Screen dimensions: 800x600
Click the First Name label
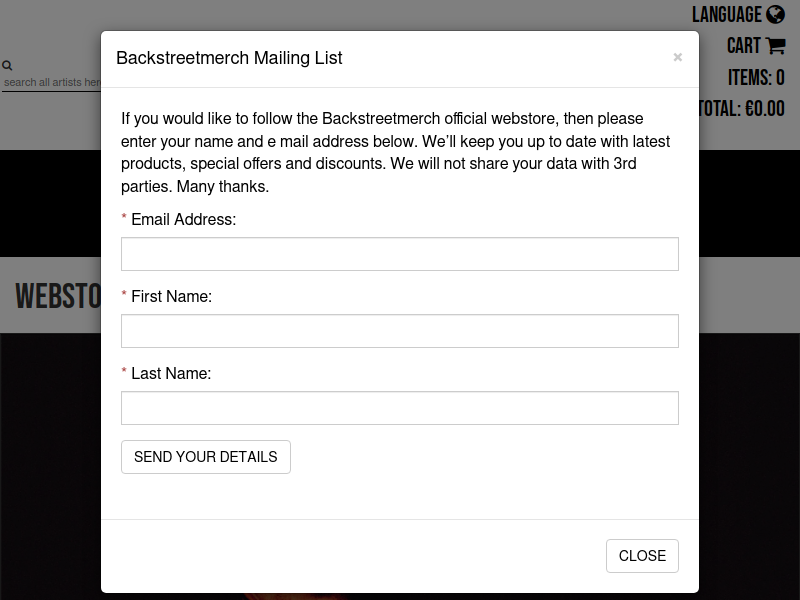171,296
